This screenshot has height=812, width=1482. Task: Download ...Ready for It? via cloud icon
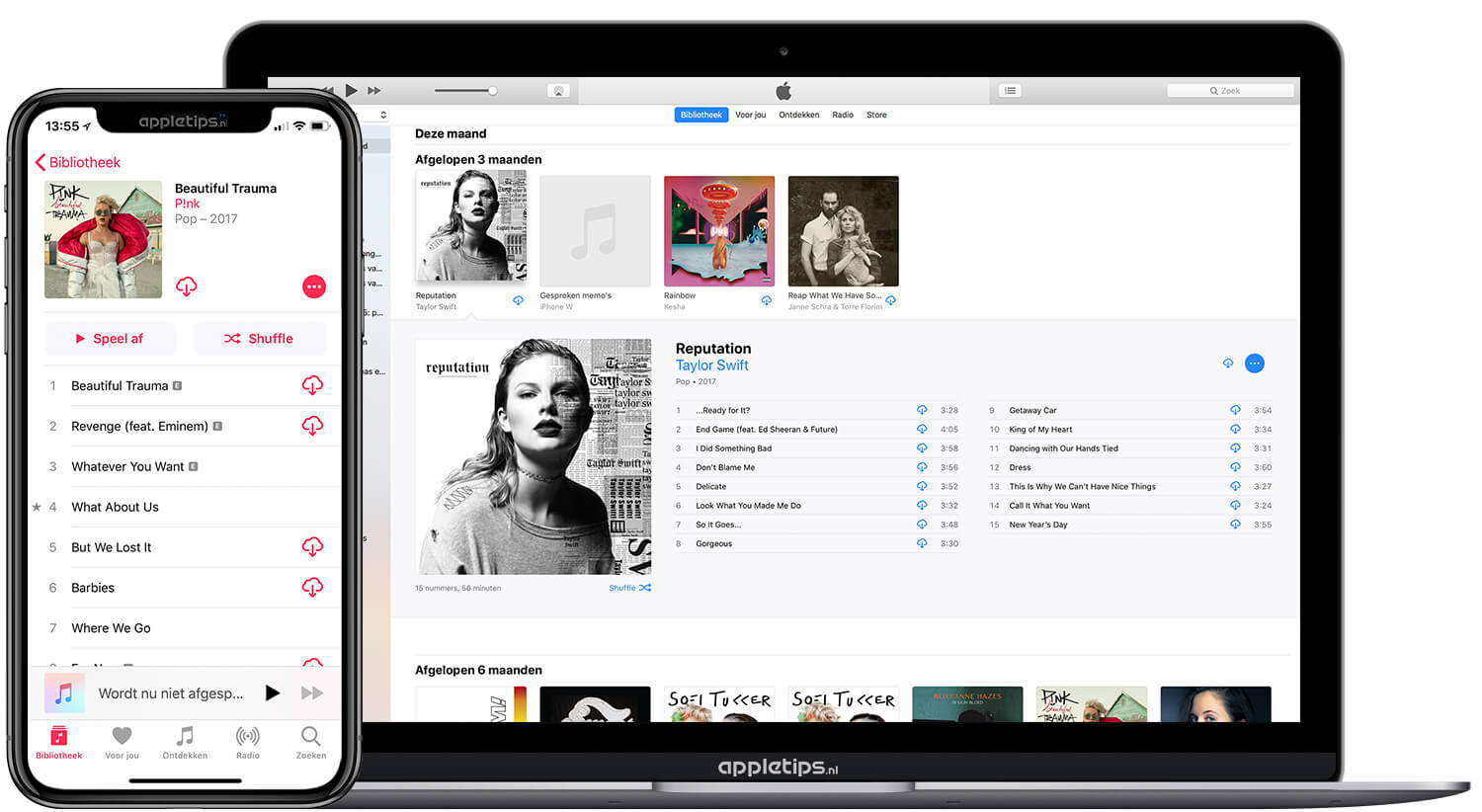922,410
